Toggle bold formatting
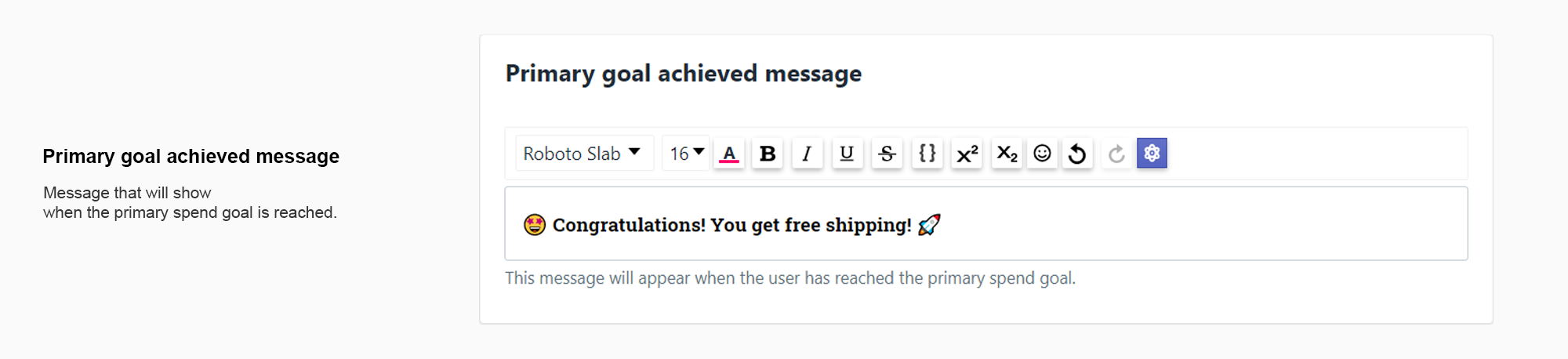Image resolution: width=1568 pixels, height=359 pixels. coord(768,154)
